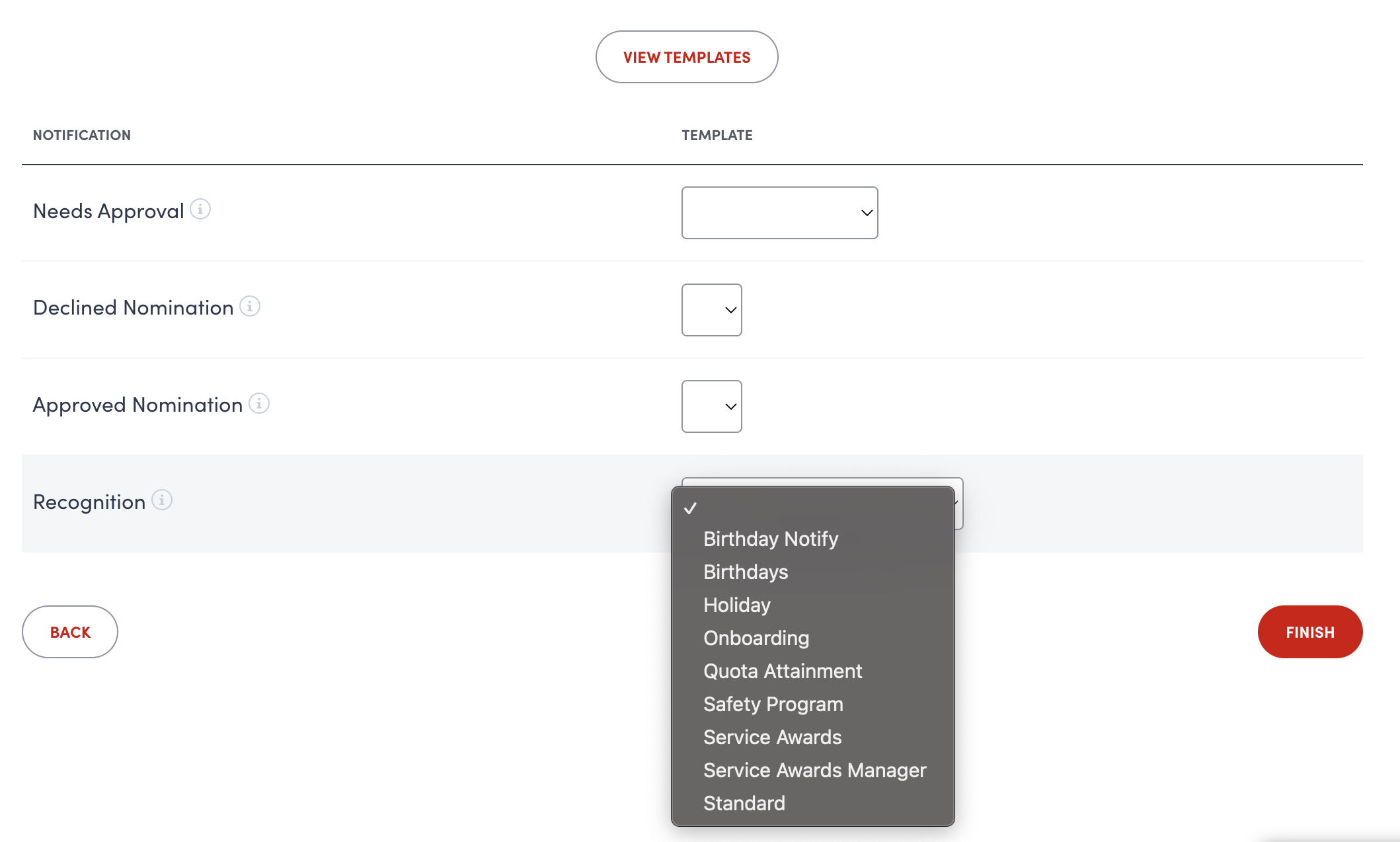Choose Service Awards Manager template
This screenshot has width=1400, height=842.
(x=814, y=770)
